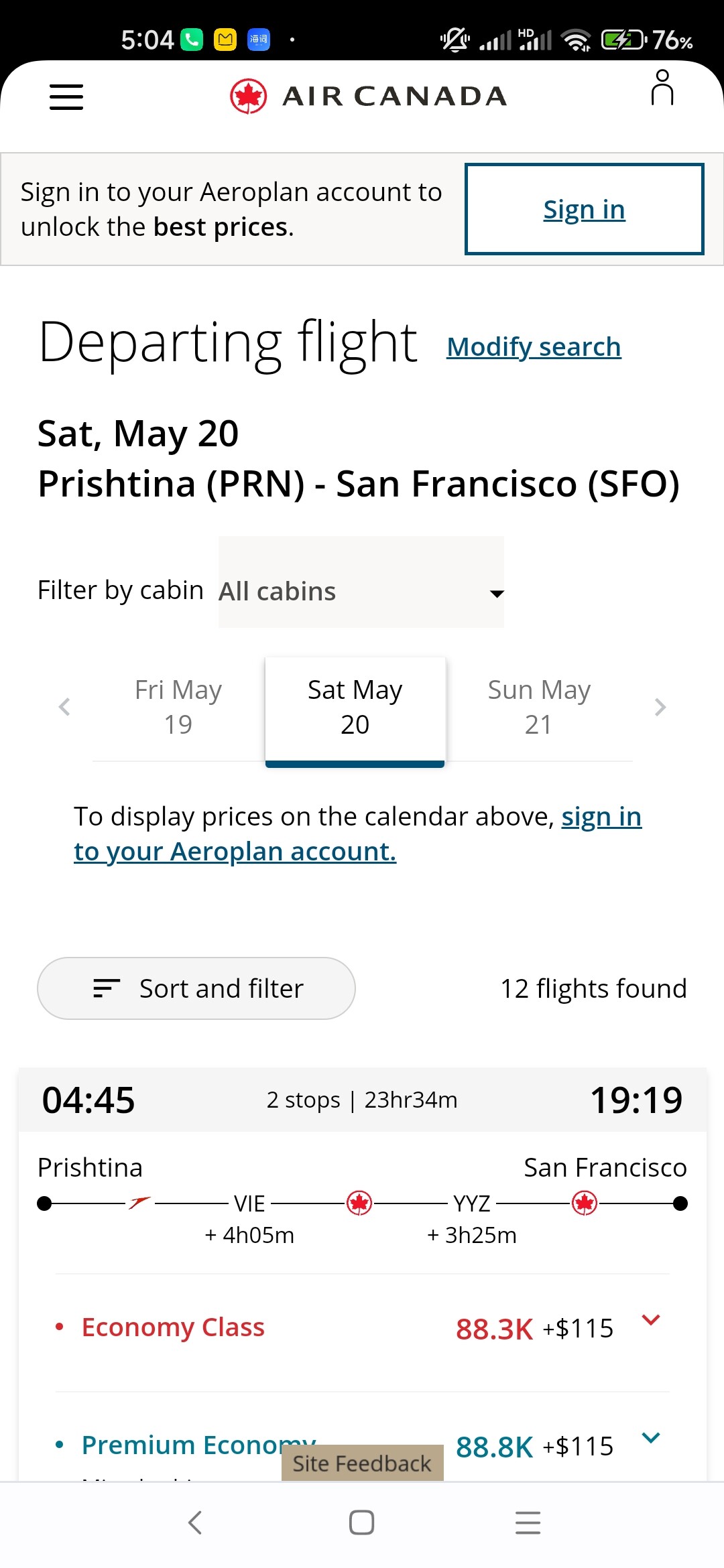Click the Modify search link
The height and width of the screenshot is (1568, 724).
pyautogui.click(x=534, y=347)
